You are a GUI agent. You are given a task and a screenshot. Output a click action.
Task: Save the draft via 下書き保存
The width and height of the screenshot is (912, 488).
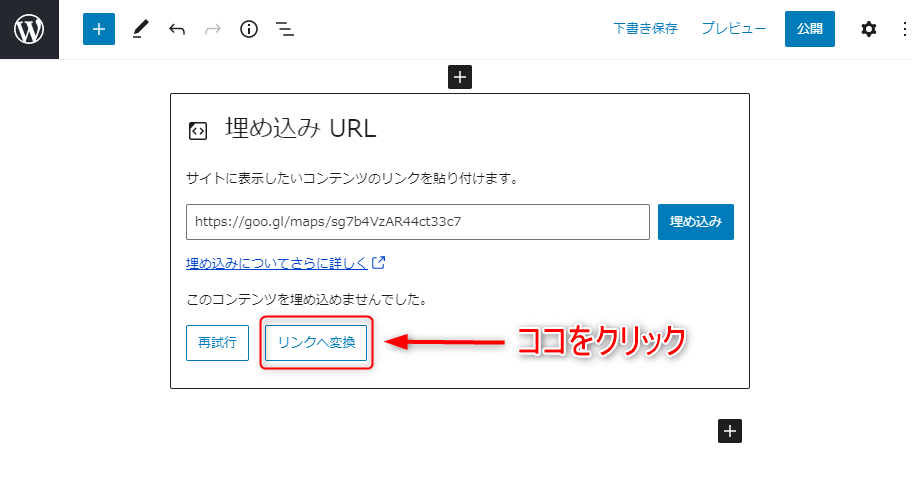[645, 29]
